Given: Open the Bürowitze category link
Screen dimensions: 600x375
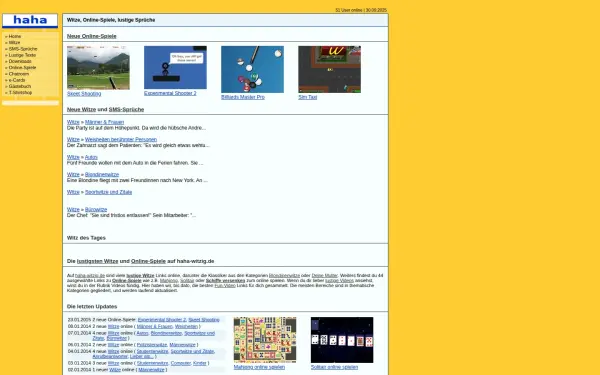Looking at the screenshot, I should [96, 210].
